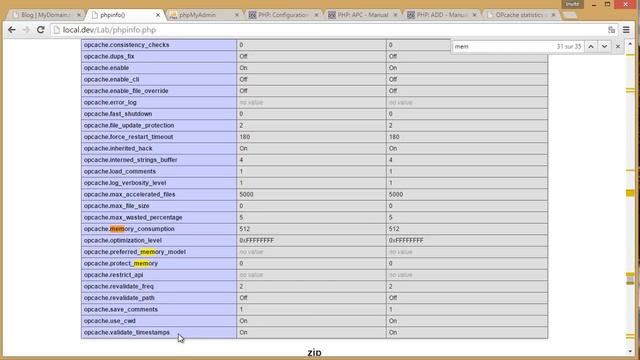Open a new tab button
640x360 pixels.
coord(570,15)
